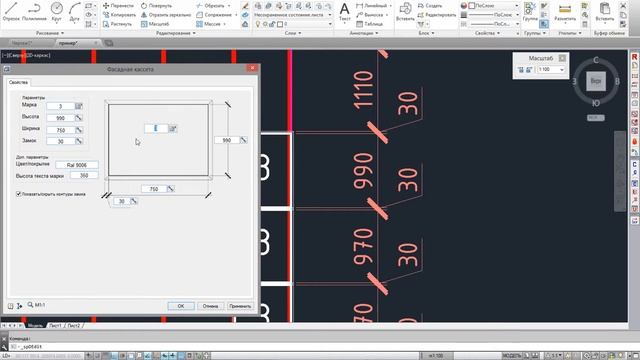Click the block Редактировать edit tool
640x360 pixels.
pos(436,15)
